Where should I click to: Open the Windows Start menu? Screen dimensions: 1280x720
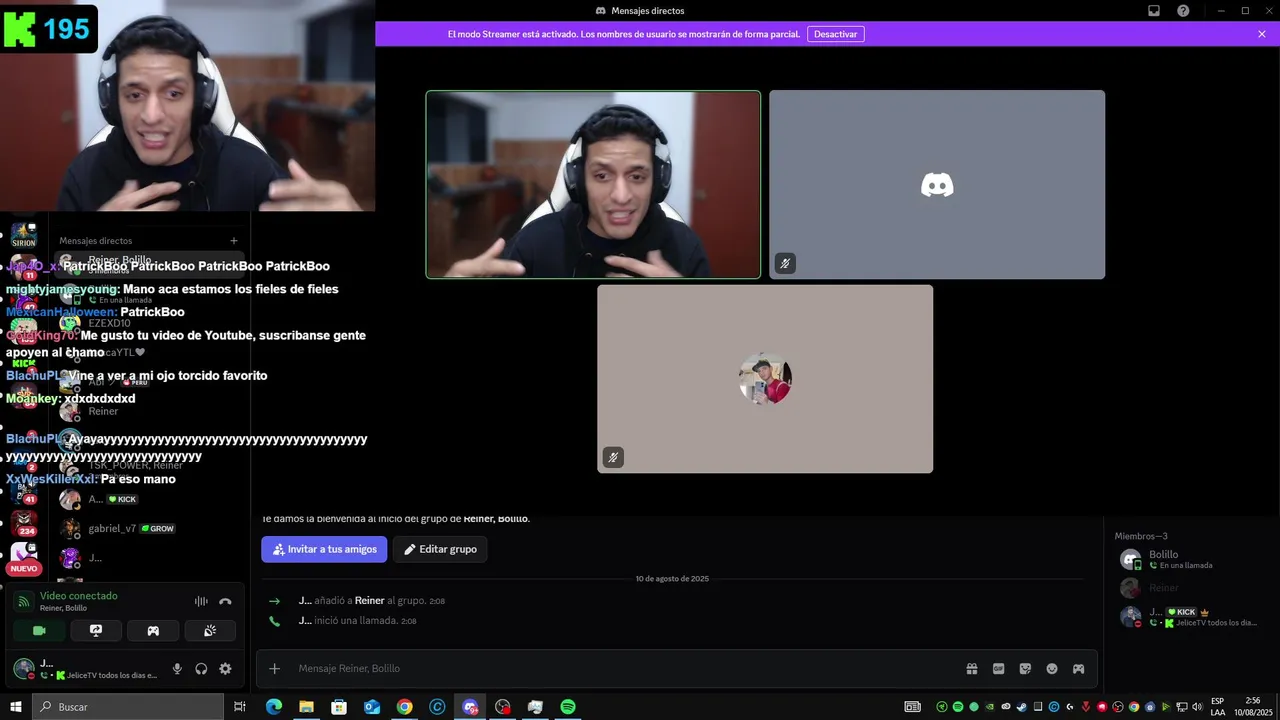[15, 707]
